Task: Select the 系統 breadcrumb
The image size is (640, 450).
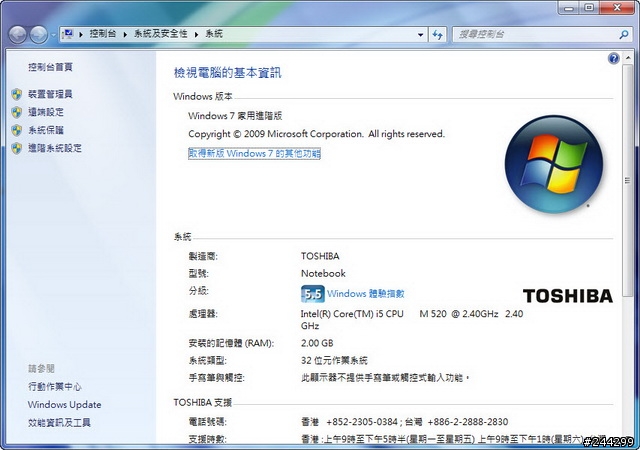Action: coord(214,34)
